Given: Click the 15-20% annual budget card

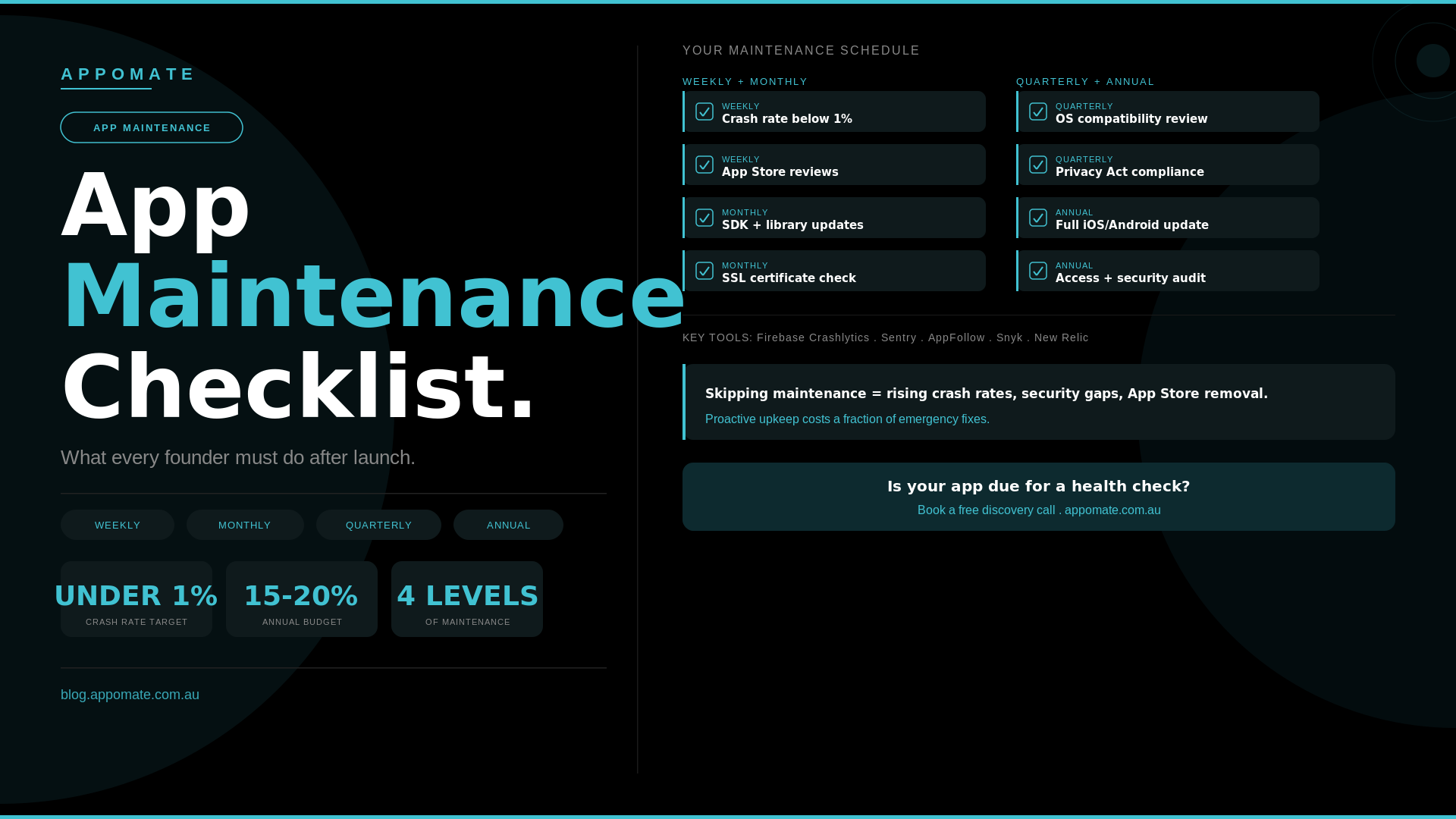Looking at the screenshot, I should point(302,599).
